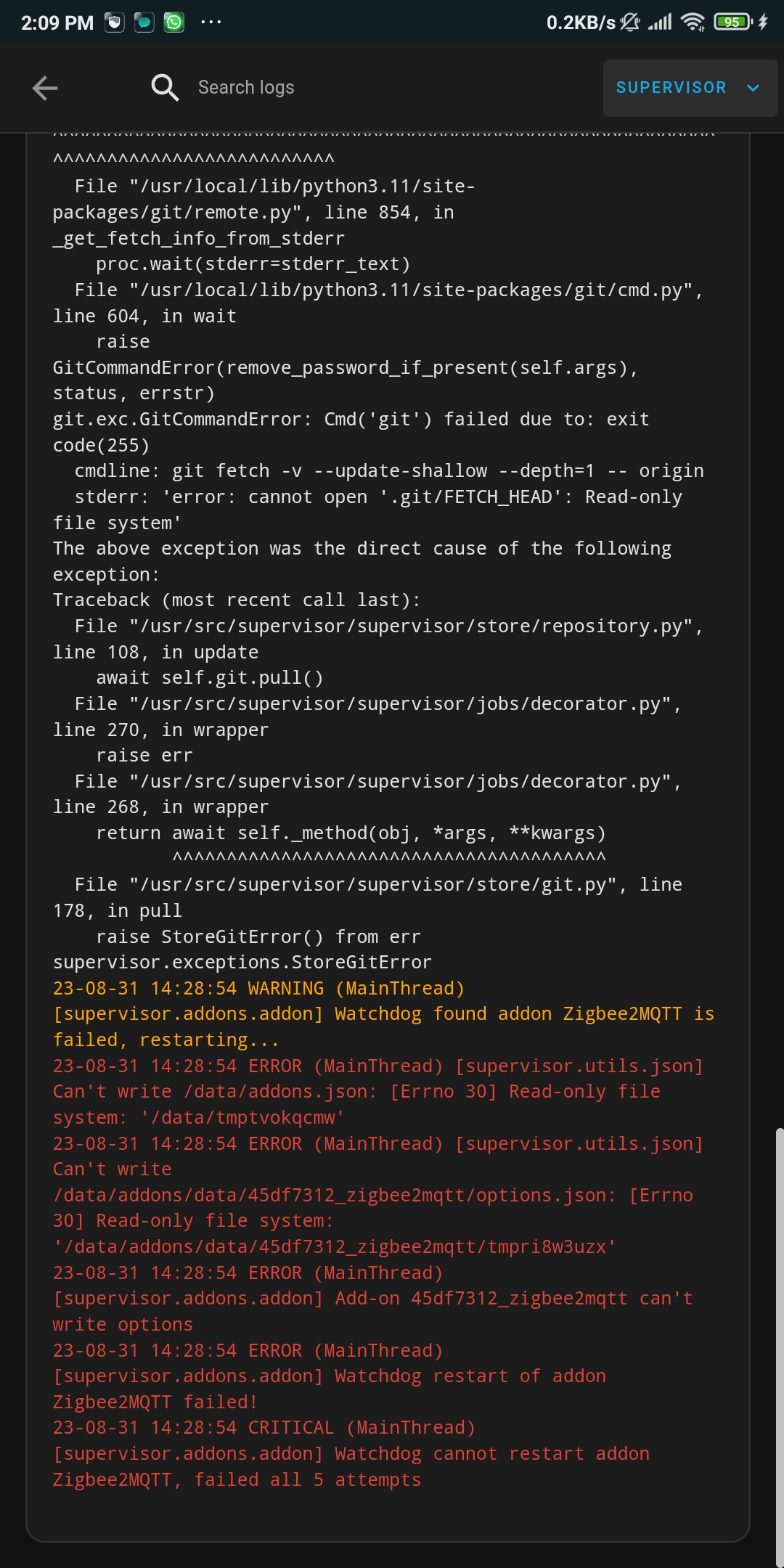Click the search magnifier icon
This screenshot has width=784, height=1568.
click(165, 87)
